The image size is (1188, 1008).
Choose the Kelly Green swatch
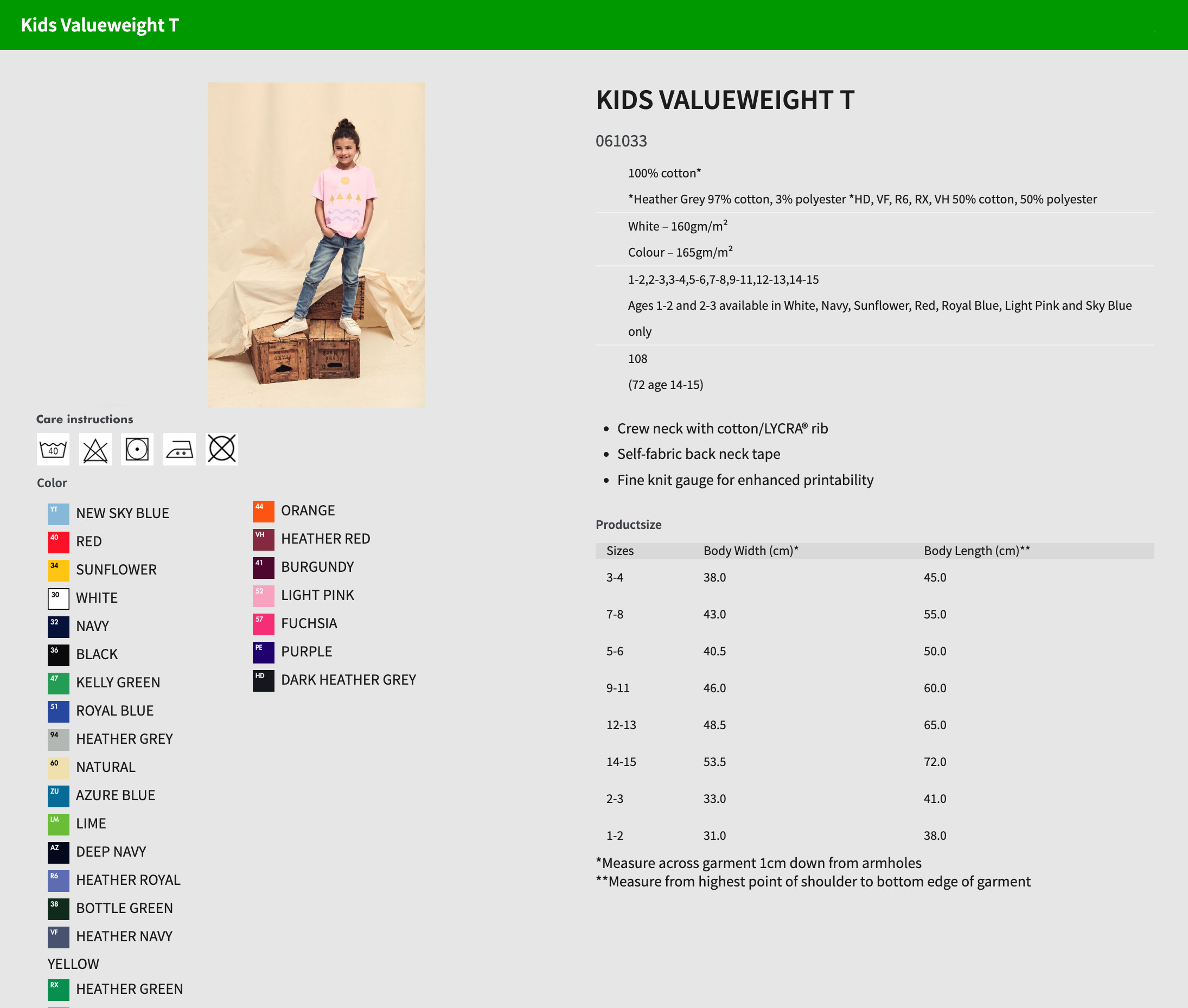pos(58,683)
